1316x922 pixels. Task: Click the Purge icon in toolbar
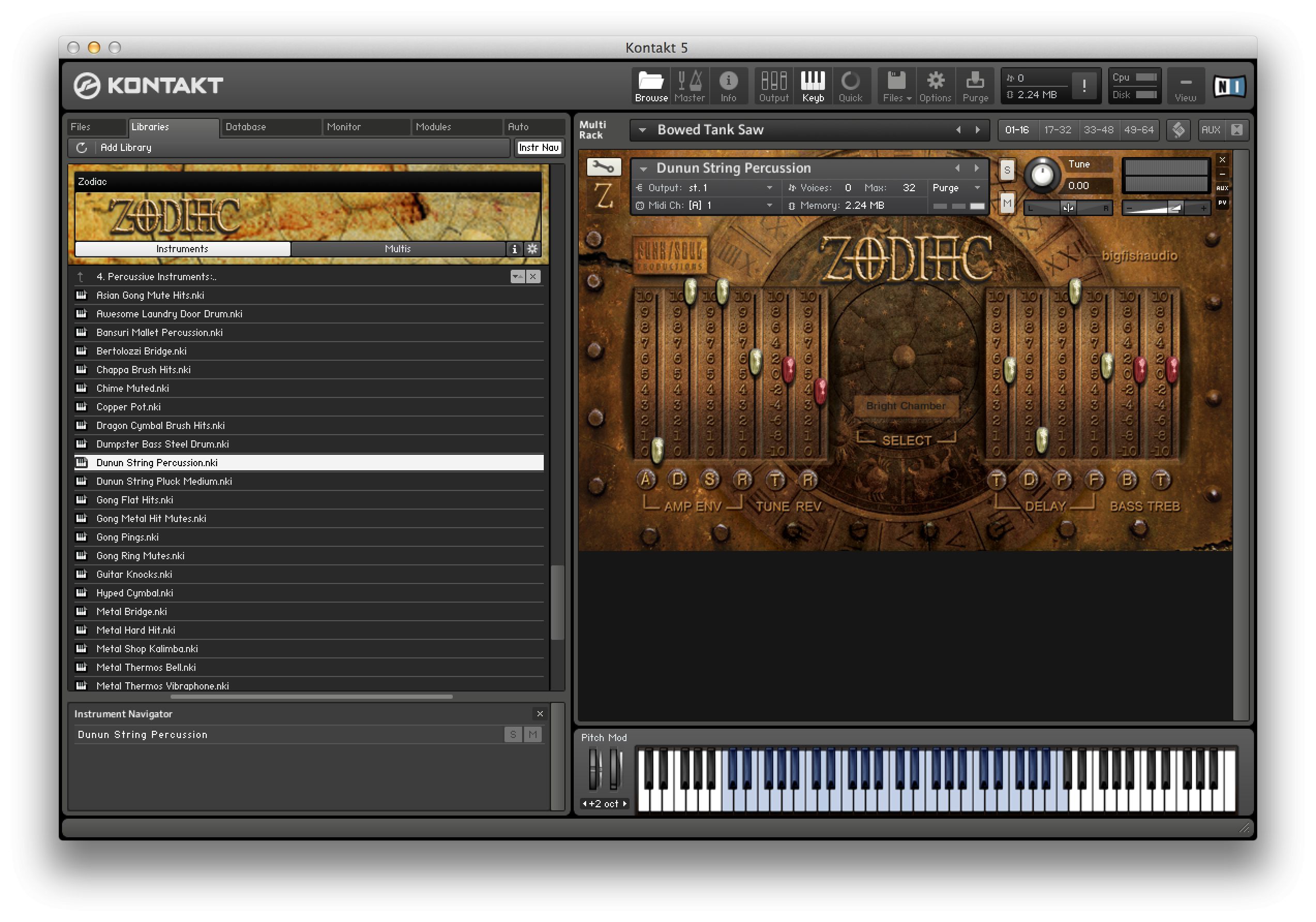tap(974, 86)
